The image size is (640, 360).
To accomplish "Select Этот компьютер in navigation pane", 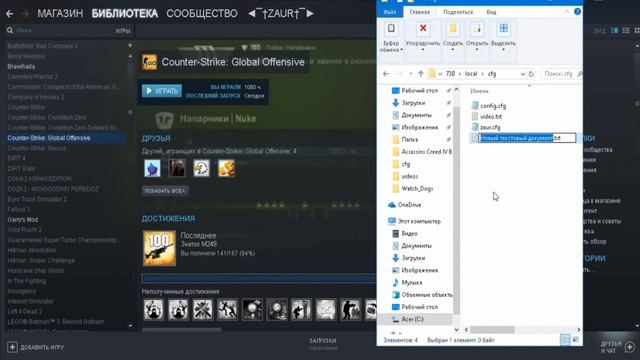I will click(x=419, y=221).
